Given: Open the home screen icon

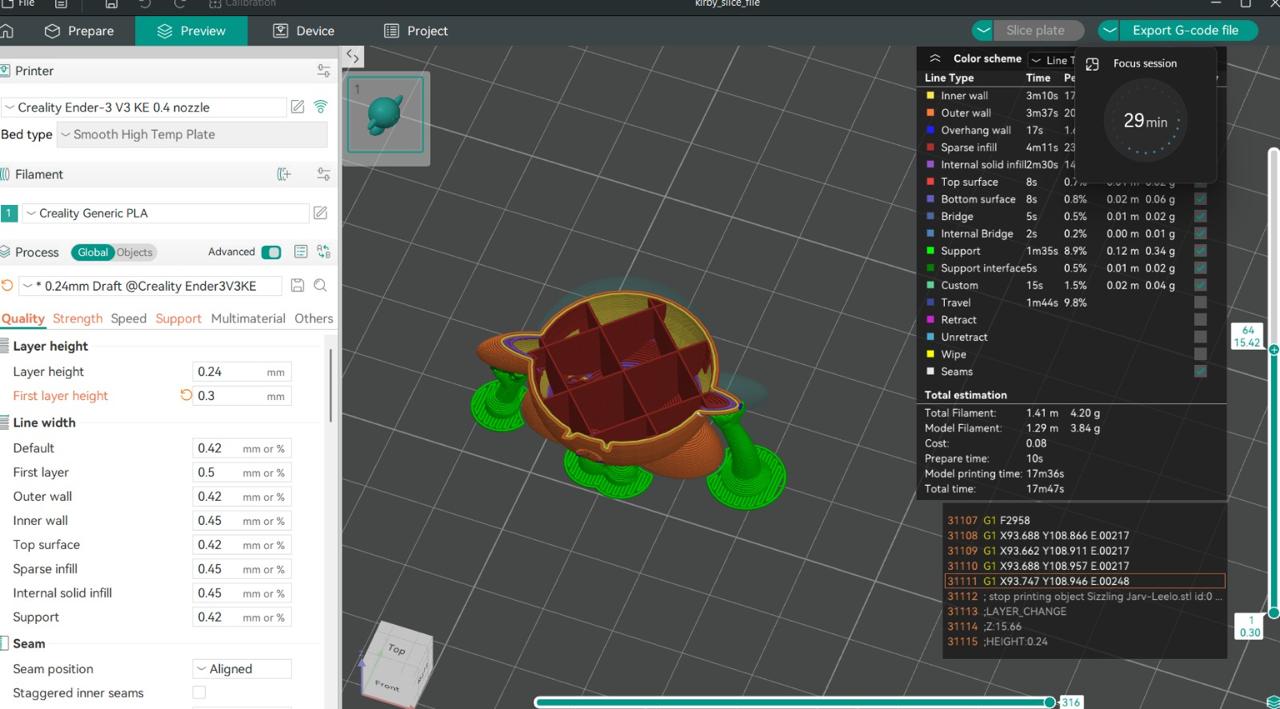Looking at the screenshot, I should point(7,31).
